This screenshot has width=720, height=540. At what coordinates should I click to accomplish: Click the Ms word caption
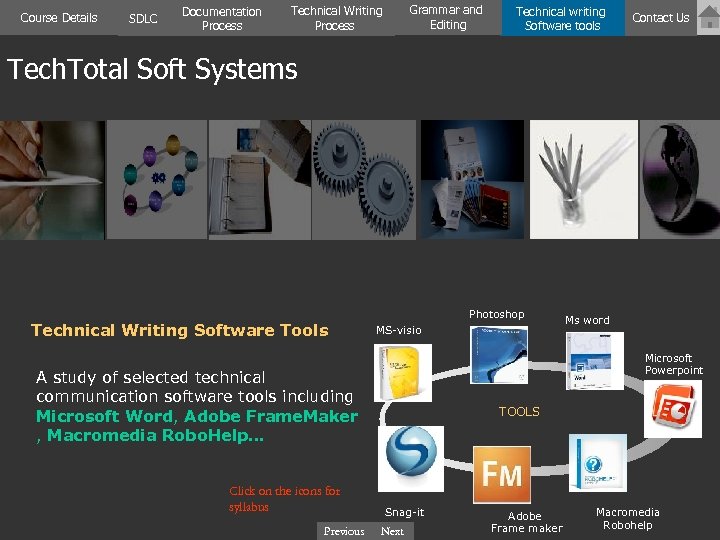[x=587, y=320]
